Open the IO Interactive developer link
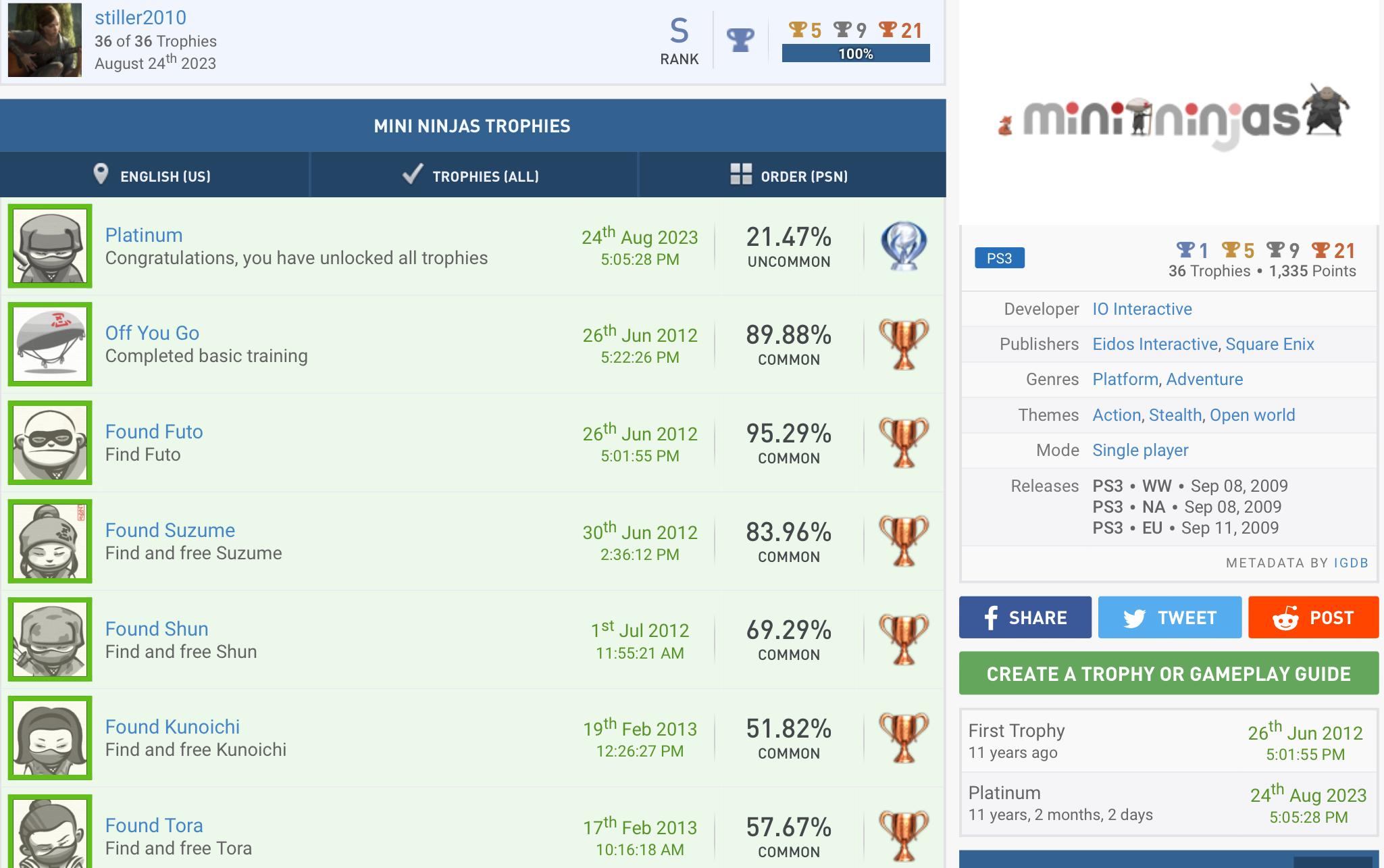The width and height of the screenshot is (1384, 868). (x=1142, y=309)
